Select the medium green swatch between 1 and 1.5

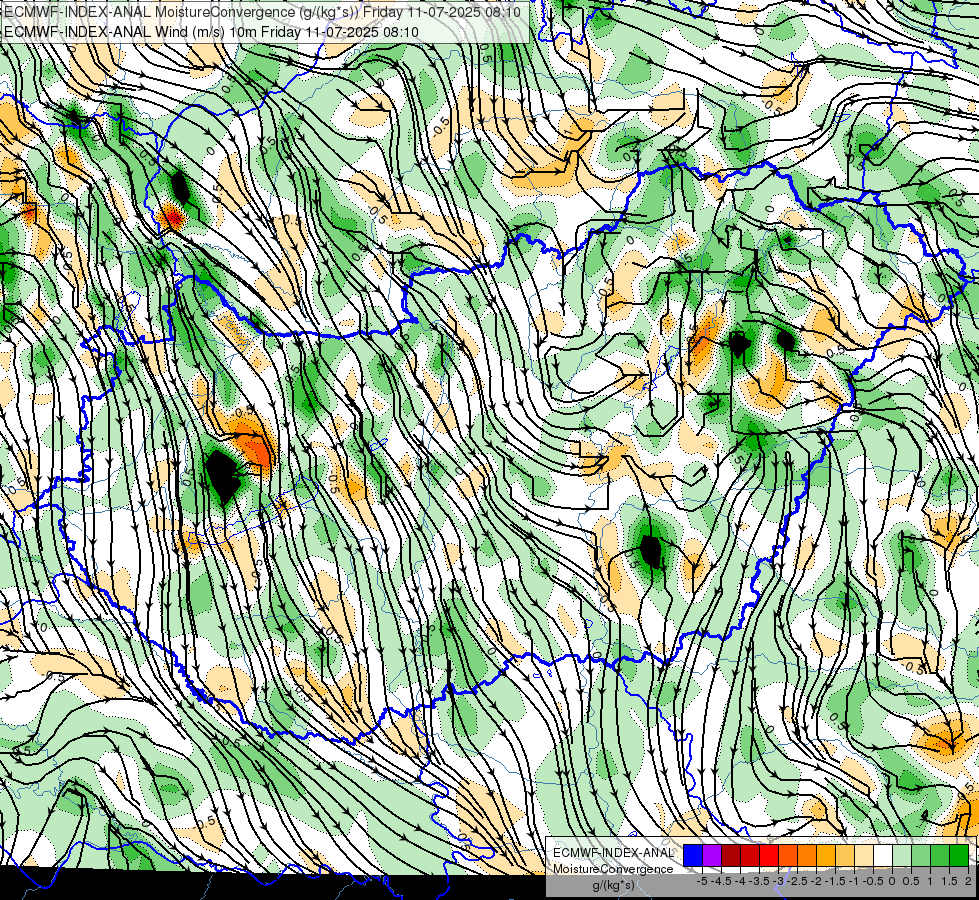coord(940,856)
